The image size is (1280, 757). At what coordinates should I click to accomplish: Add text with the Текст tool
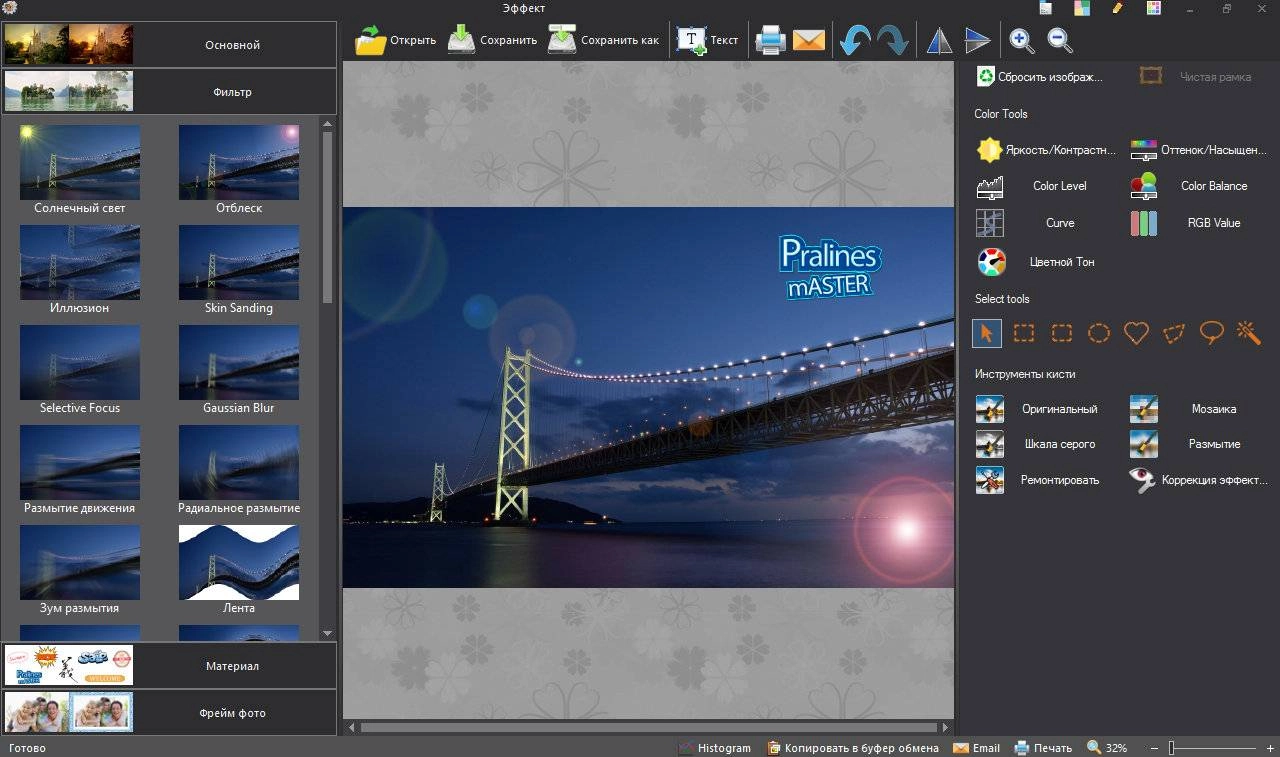tap(707, 40)
